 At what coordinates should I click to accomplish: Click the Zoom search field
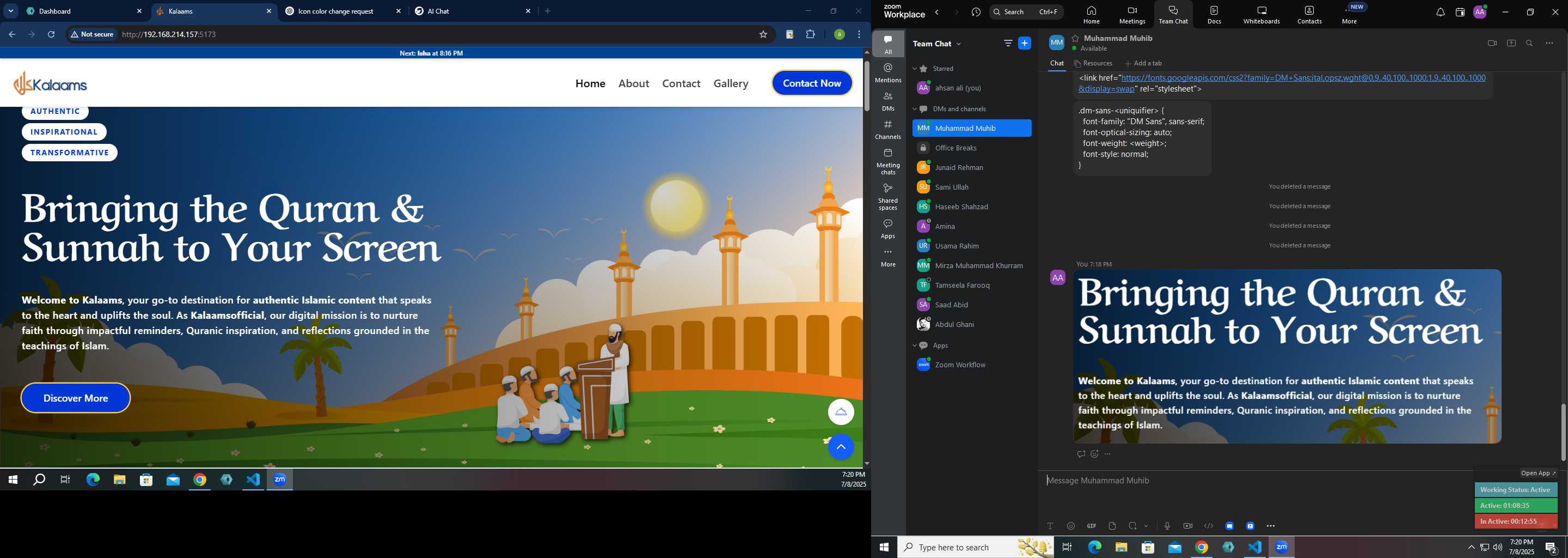point(1026,11)
